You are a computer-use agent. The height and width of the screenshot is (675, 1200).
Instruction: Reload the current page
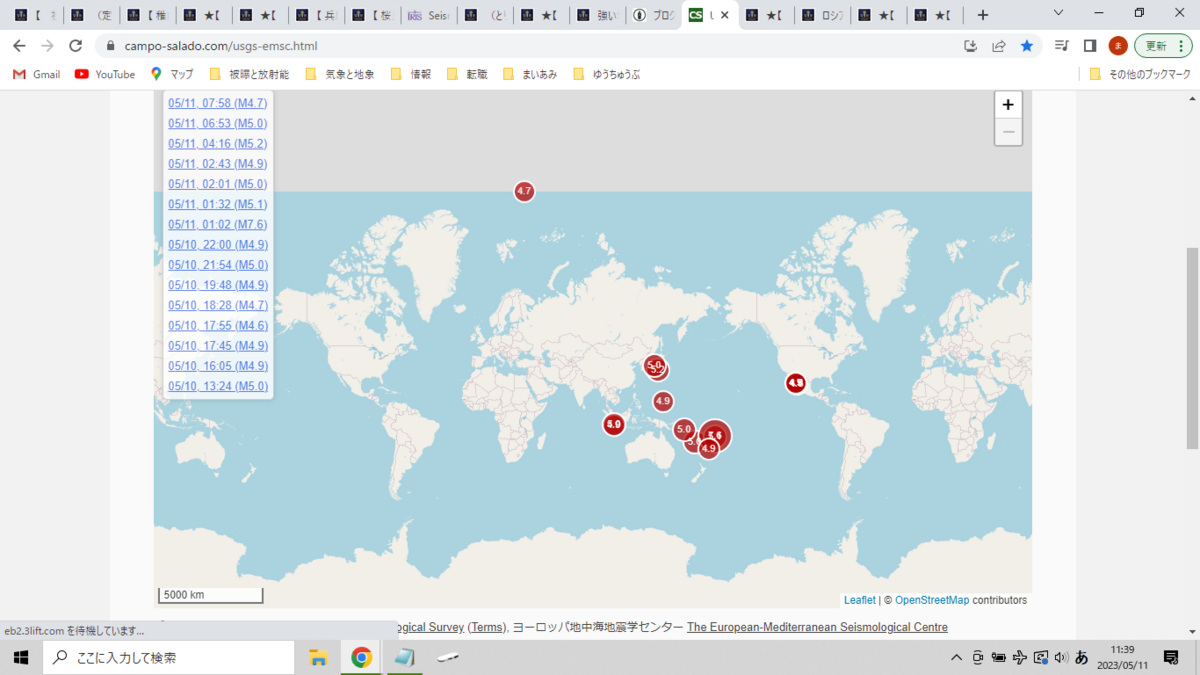coord(75,46)
